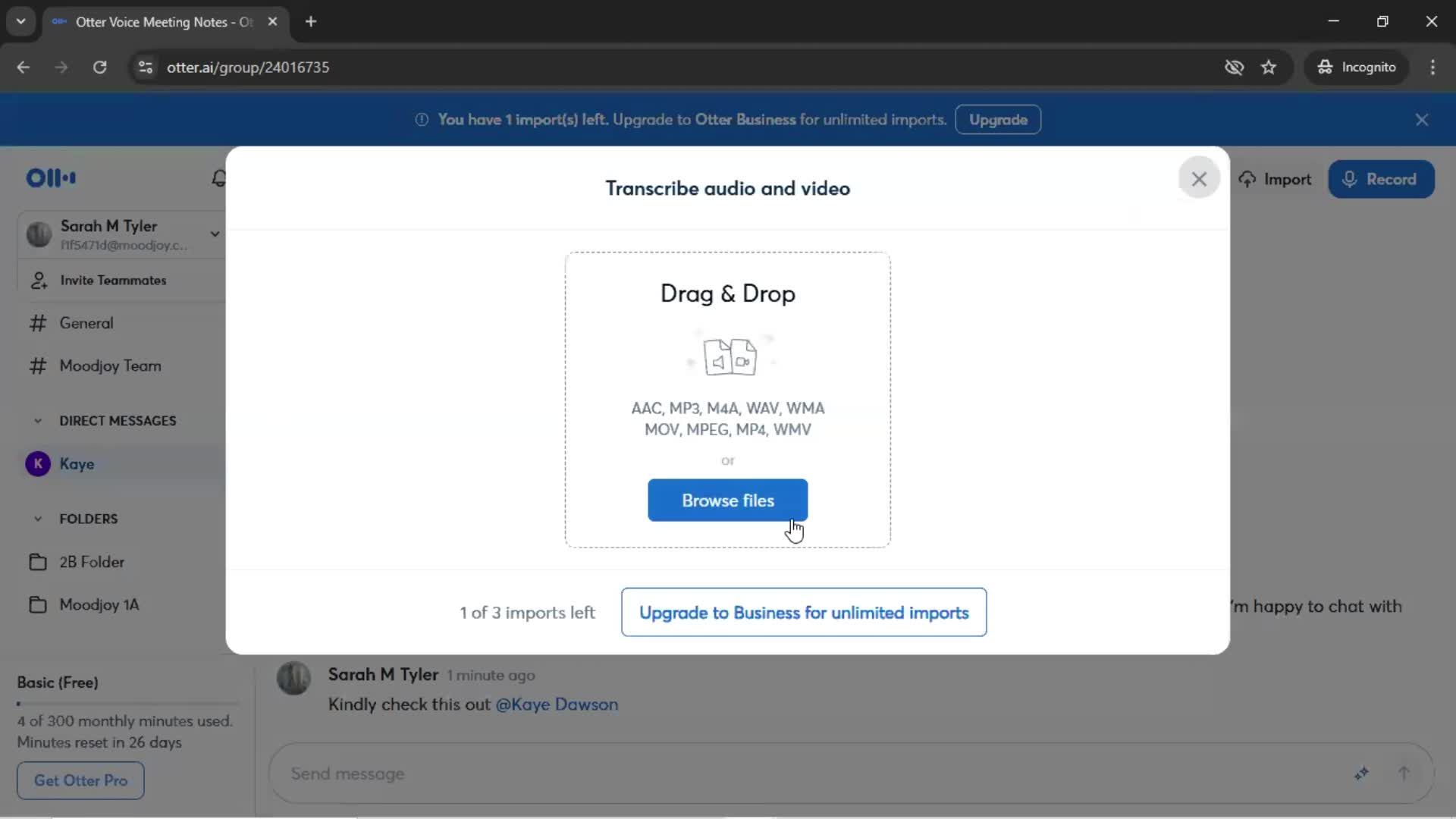
Task: Click the hash icon beside General
Action: coord(38,324)
